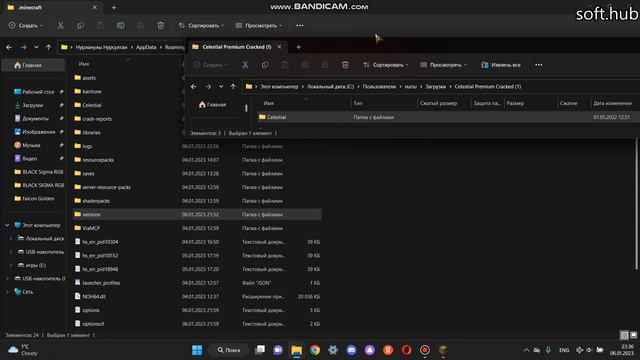Open Discord from the taskbar
Image resolution: width=640 pixels, height=360 pixels.
351,350
